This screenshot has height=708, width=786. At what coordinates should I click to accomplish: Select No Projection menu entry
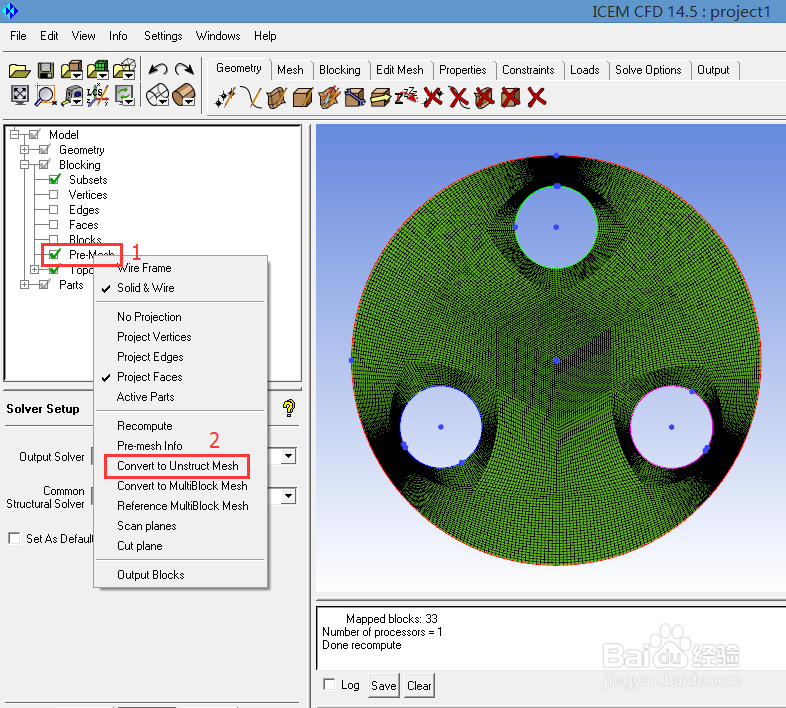[149, 317]
